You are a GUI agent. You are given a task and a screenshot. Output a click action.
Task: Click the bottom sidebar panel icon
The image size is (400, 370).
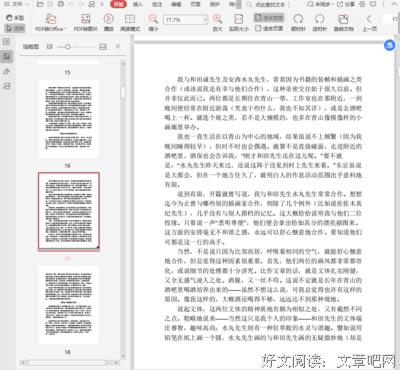(x=6, y=86)
